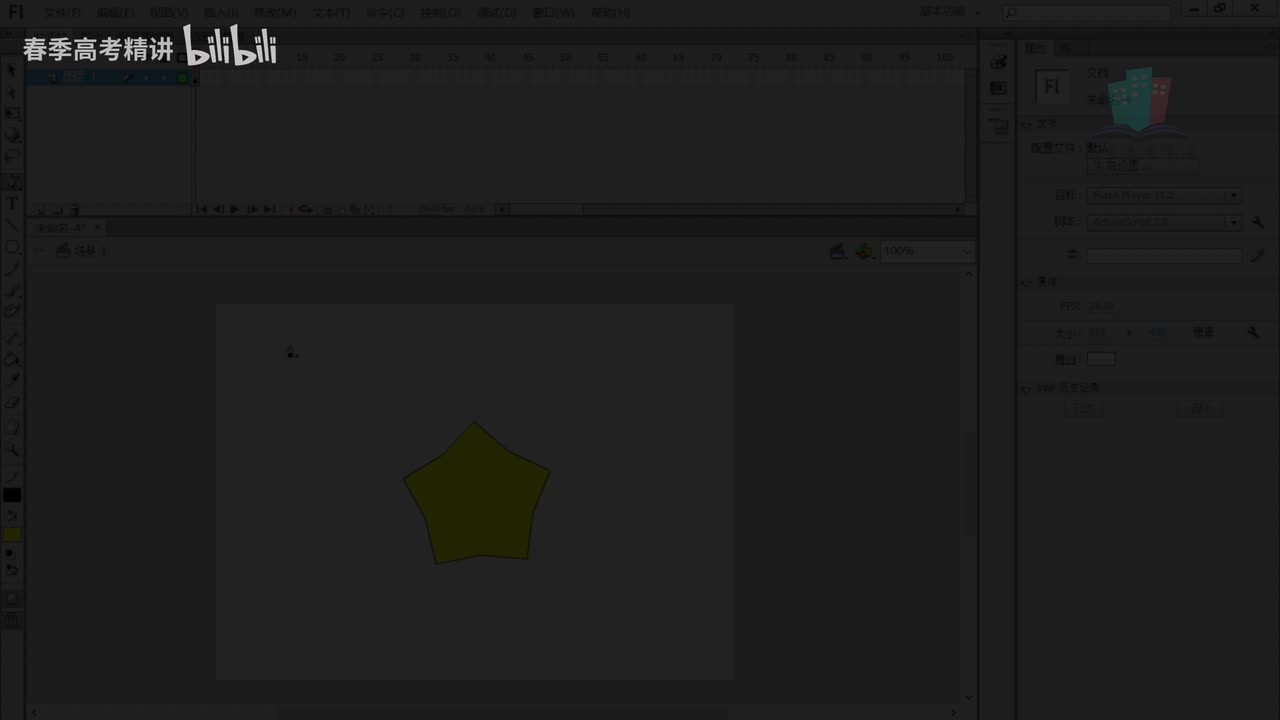Go to the first frame
Screen dimensions: 1280x720
202,210
